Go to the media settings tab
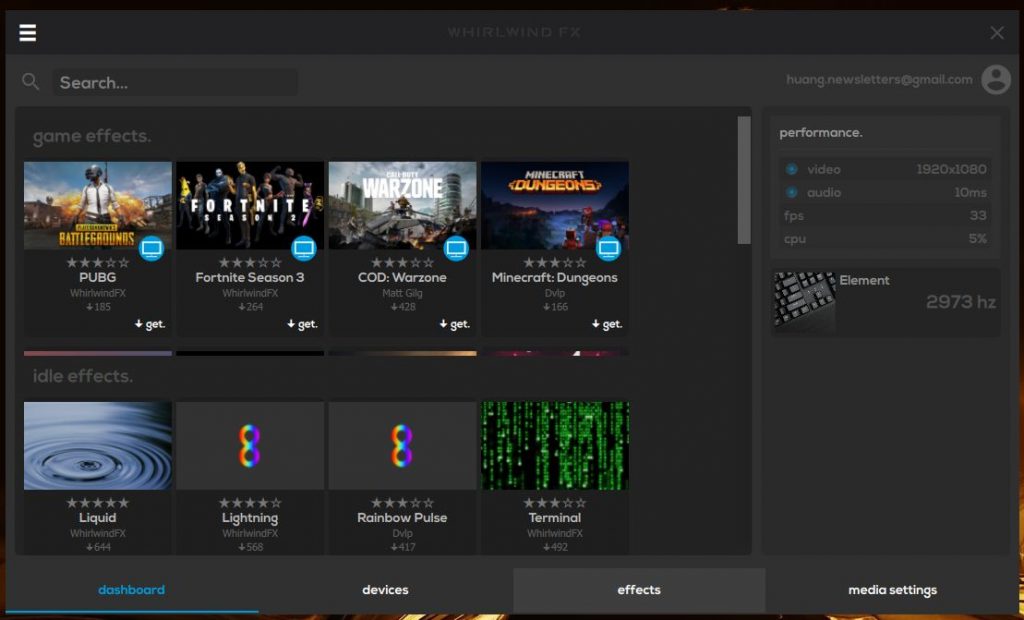Image resolution: width=1024 pixels, height=620 pixels. pyautogui.click(x=892, y=590)
